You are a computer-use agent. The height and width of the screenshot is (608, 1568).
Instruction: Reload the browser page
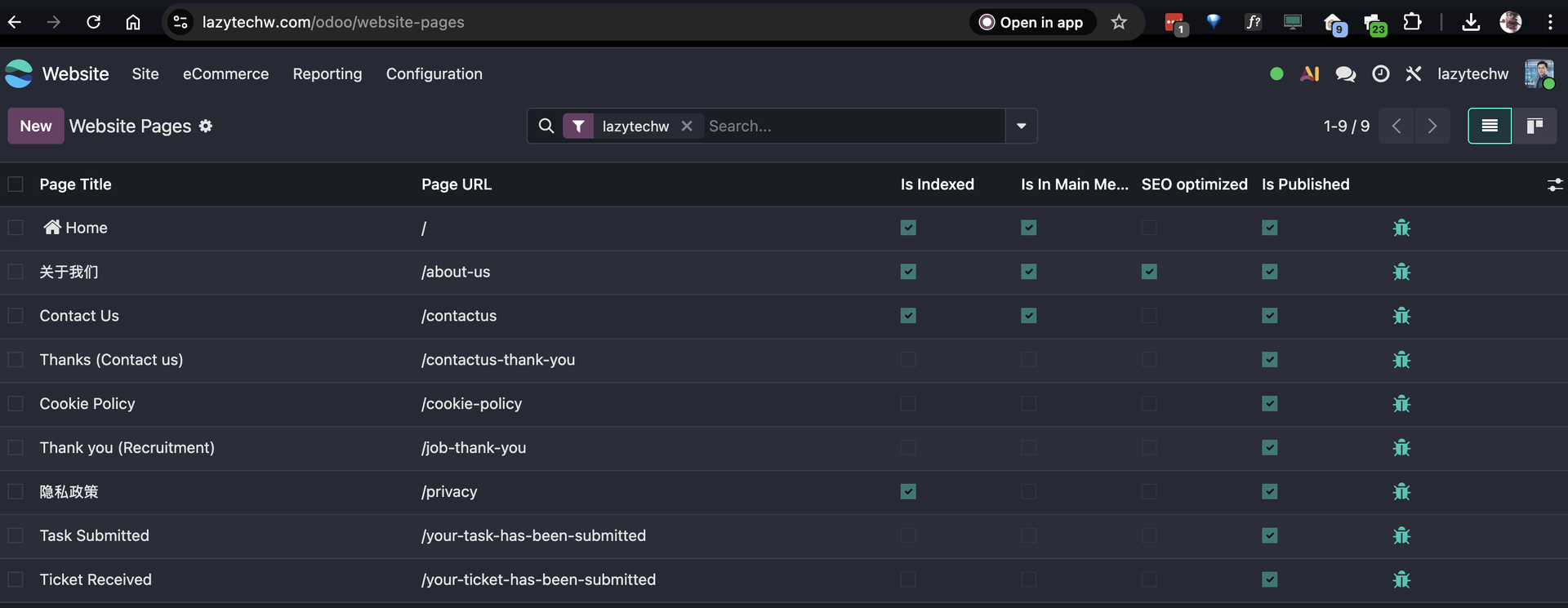(x=93, y=22)
